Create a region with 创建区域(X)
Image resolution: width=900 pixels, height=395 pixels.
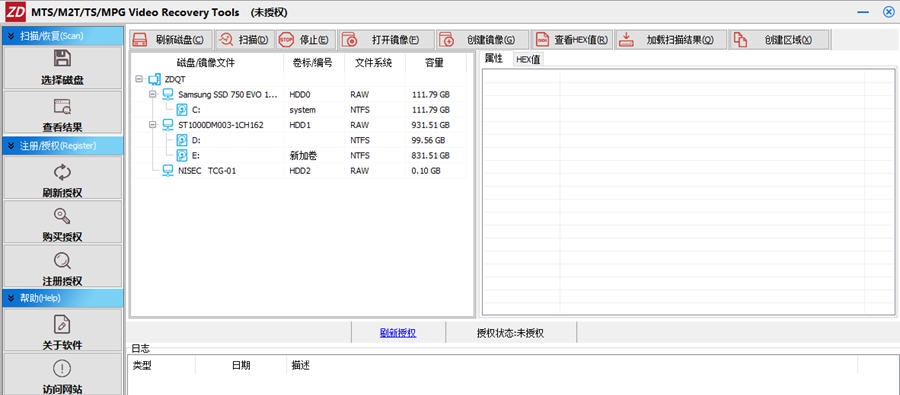point(779,40)
